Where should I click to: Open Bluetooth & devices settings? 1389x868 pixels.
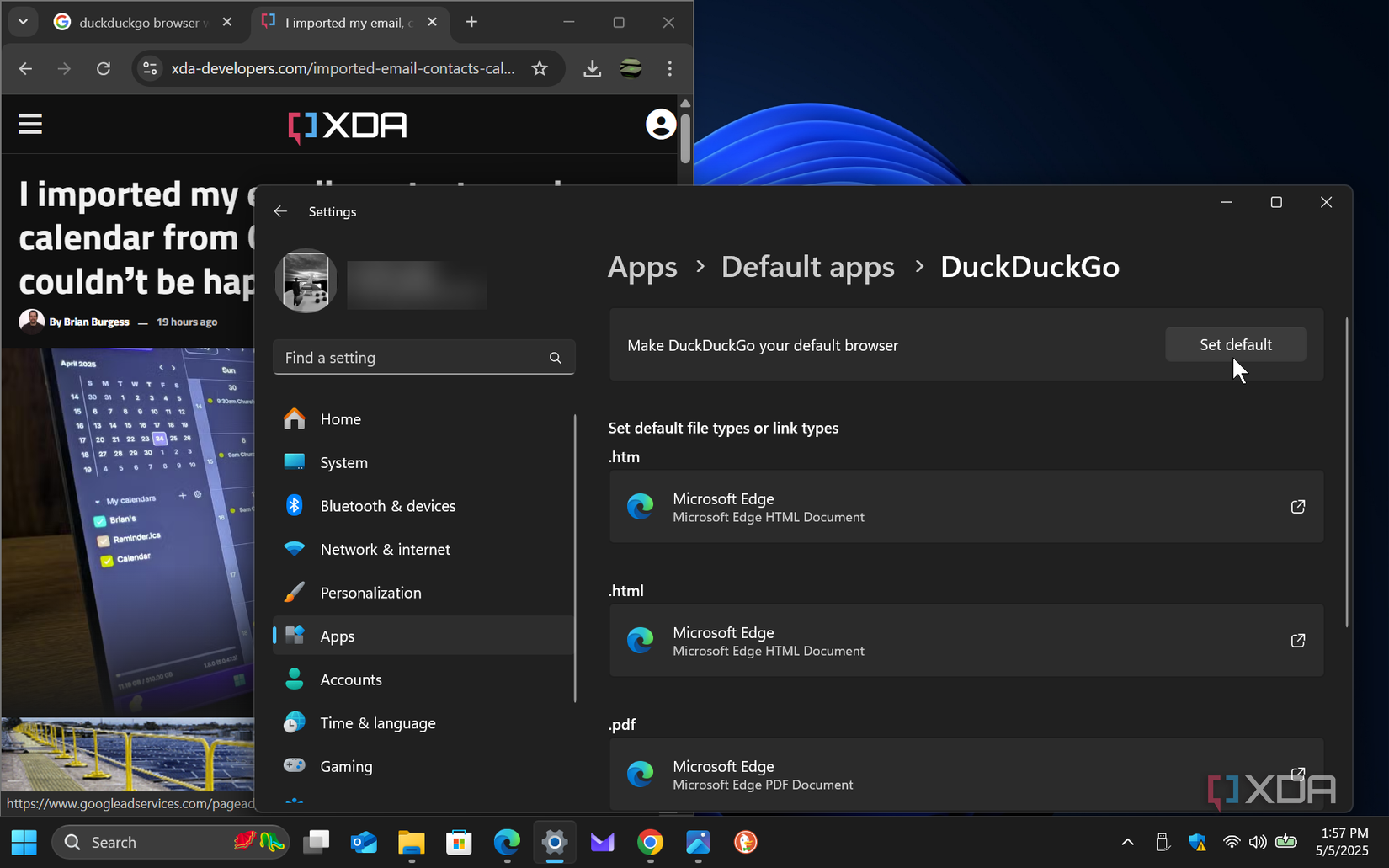point(423,506)
